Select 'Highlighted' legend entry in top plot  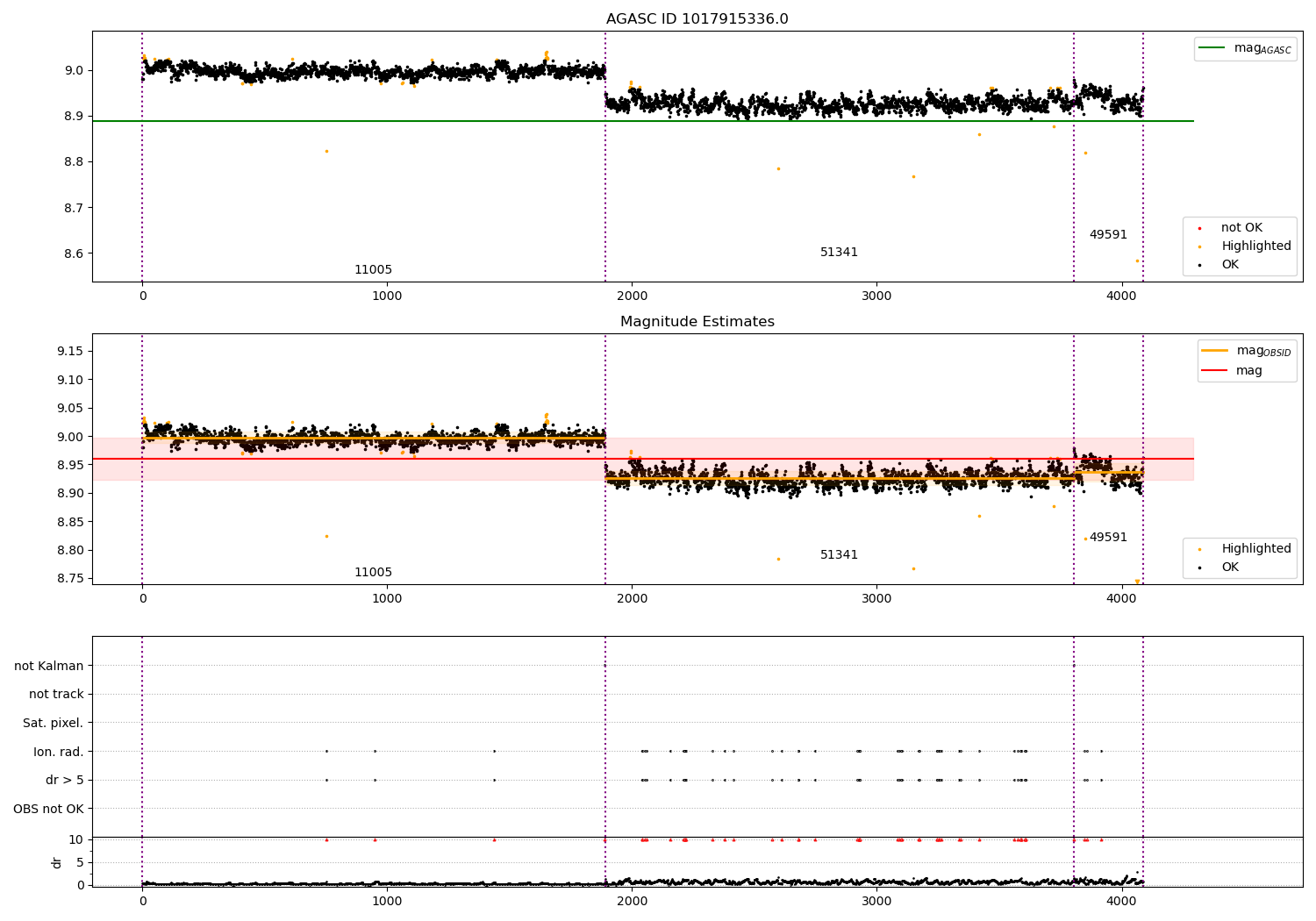tap(1256, 246)
